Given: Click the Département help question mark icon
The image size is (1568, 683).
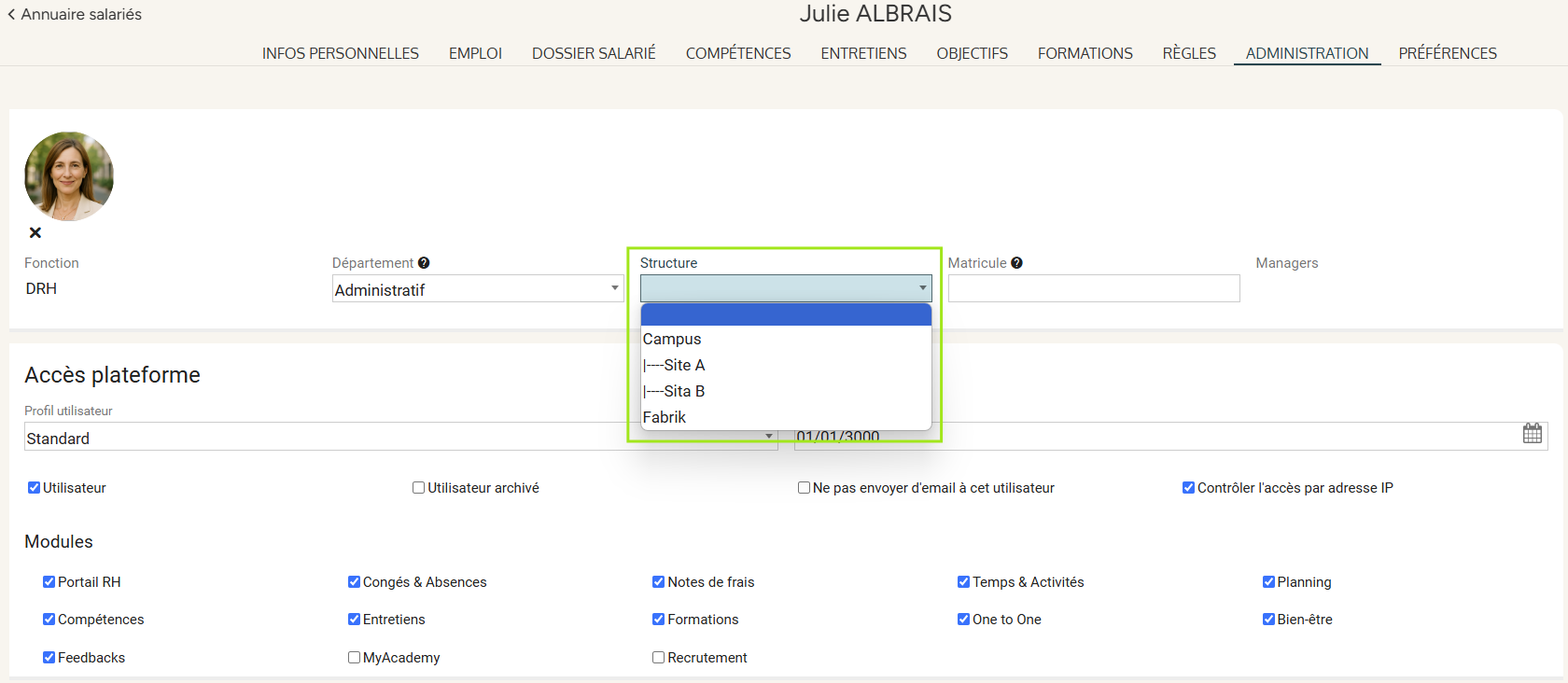Looking at the screenshot, I should (x=424, y=263).
